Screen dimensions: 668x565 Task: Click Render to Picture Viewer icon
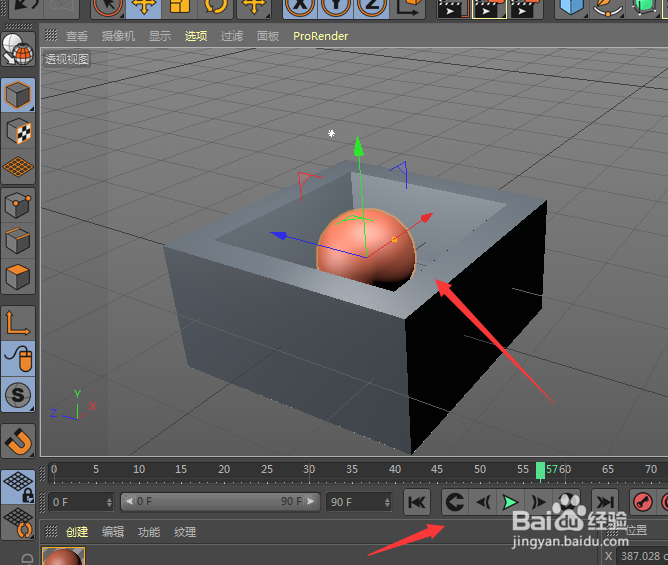point(489,8)
